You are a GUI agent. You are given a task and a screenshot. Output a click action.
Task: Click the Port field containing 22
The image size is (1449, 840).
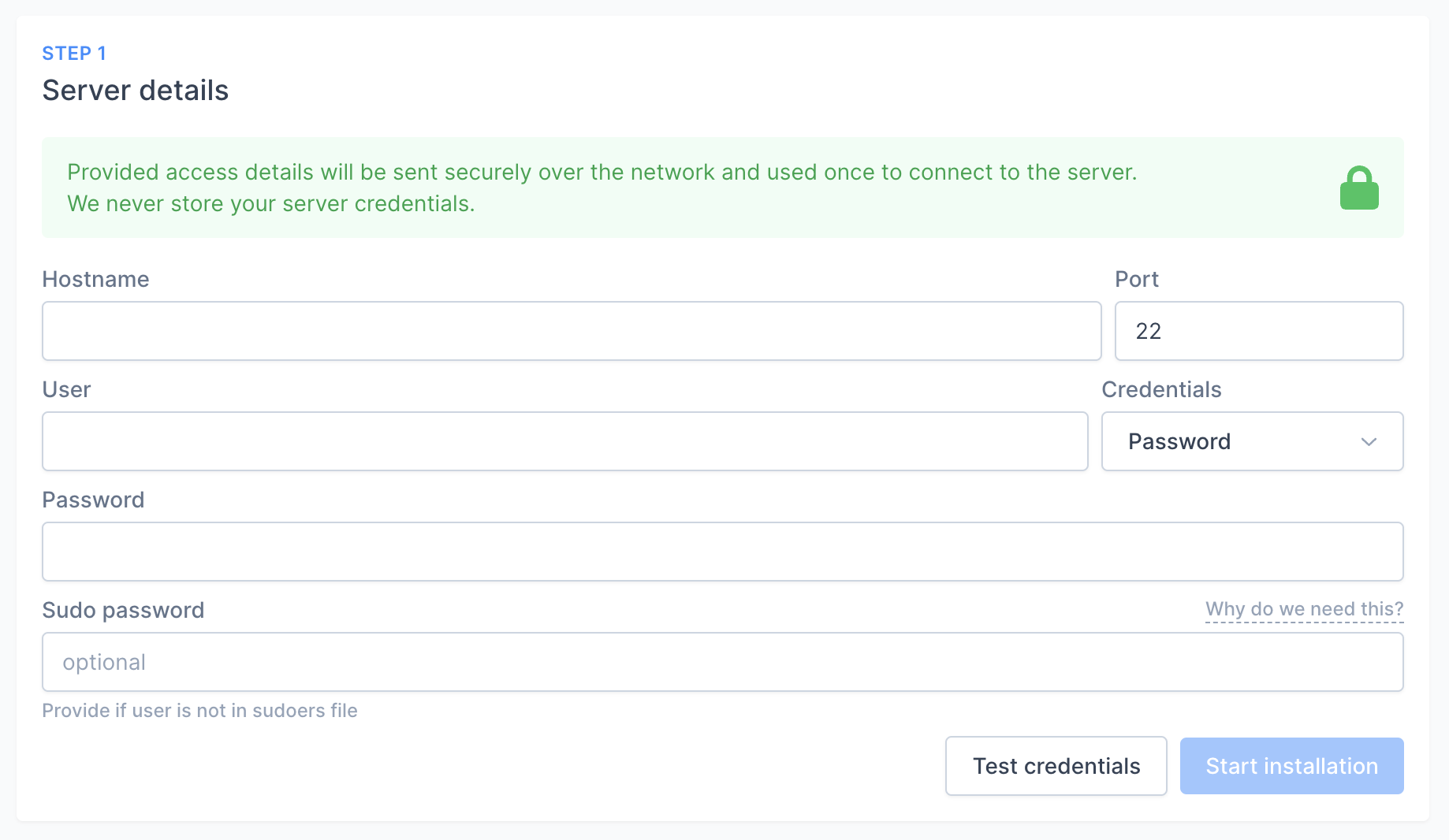[1258, 331]
